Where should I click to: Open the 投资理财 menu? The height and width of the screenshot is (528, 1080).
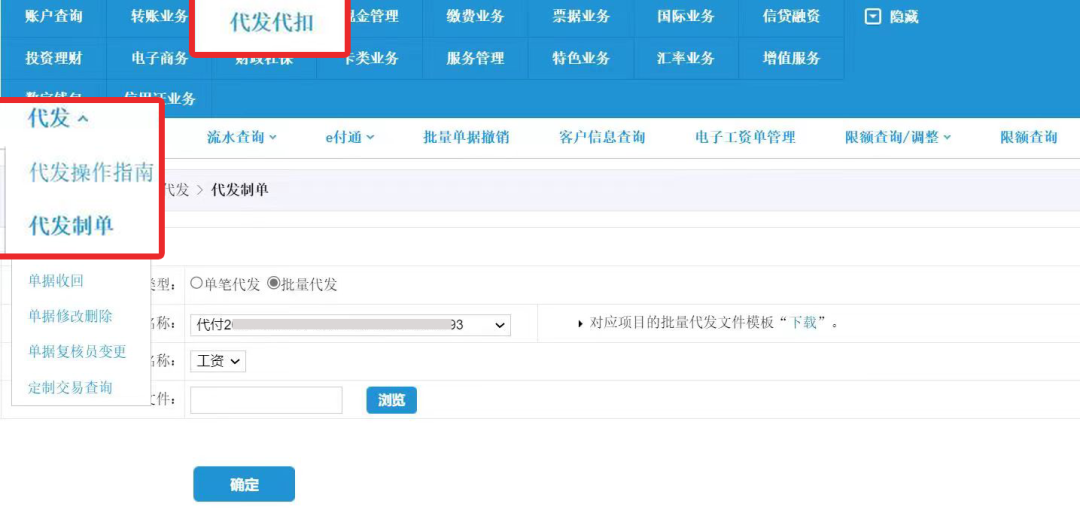pos(53,59)
